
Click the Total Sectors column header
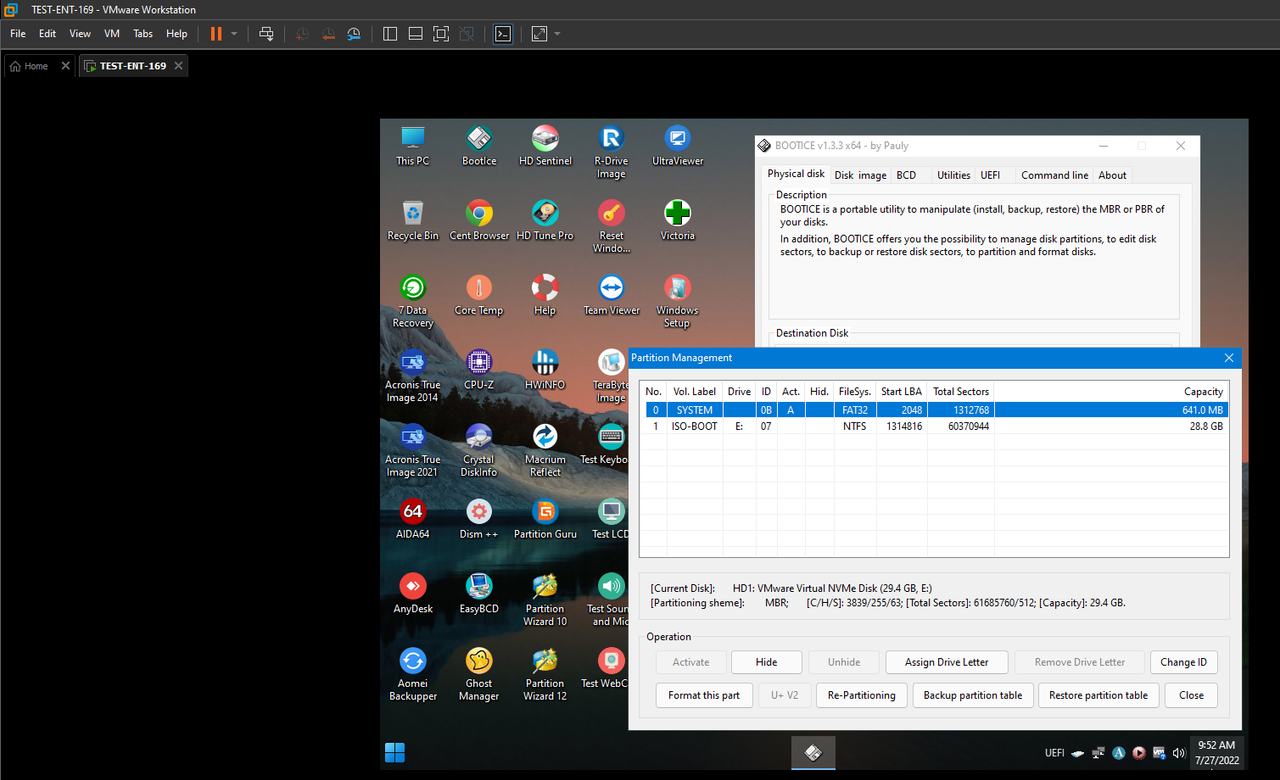click(x=960, y=391)
